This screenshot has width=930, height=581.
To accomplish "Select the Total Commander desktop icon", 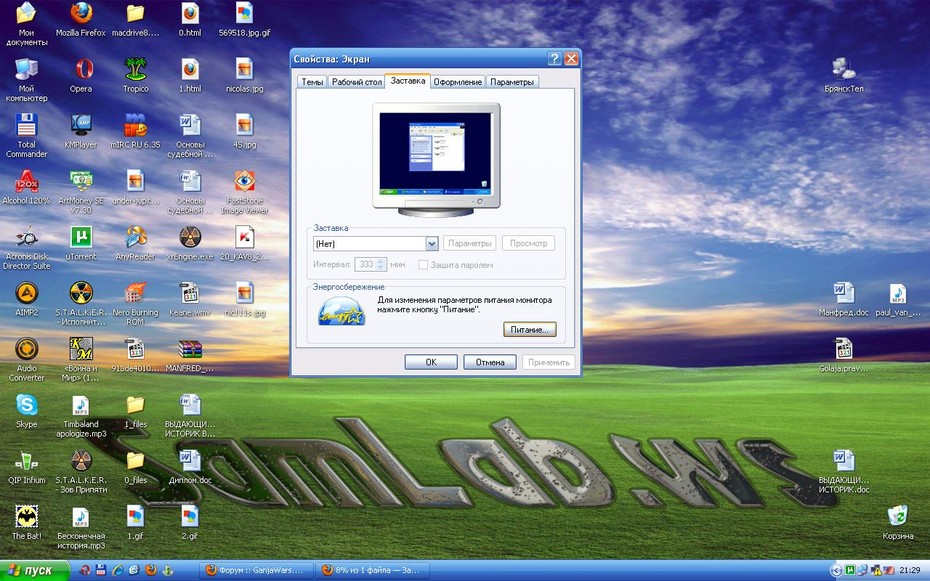I will click(26, 136).
